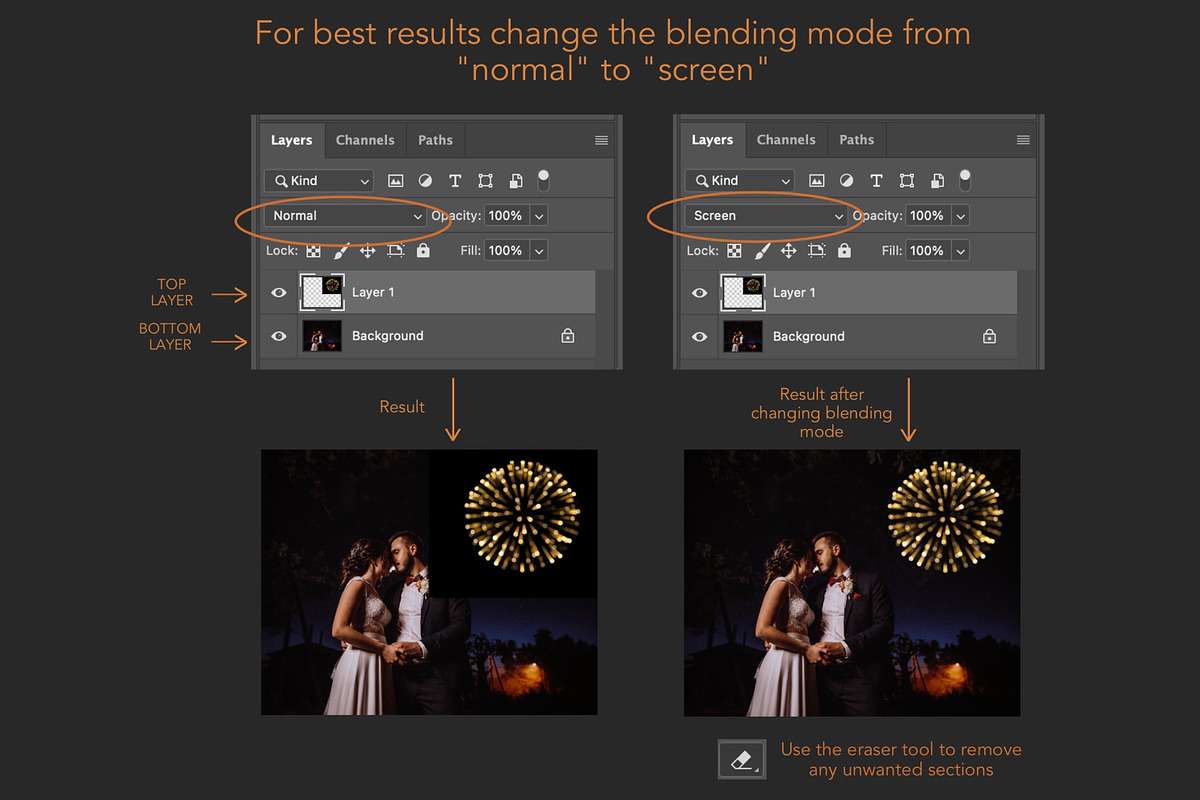Expand the Fill arrow in the Screen-mode panel

pyautogui.click(x=960, y=251)
